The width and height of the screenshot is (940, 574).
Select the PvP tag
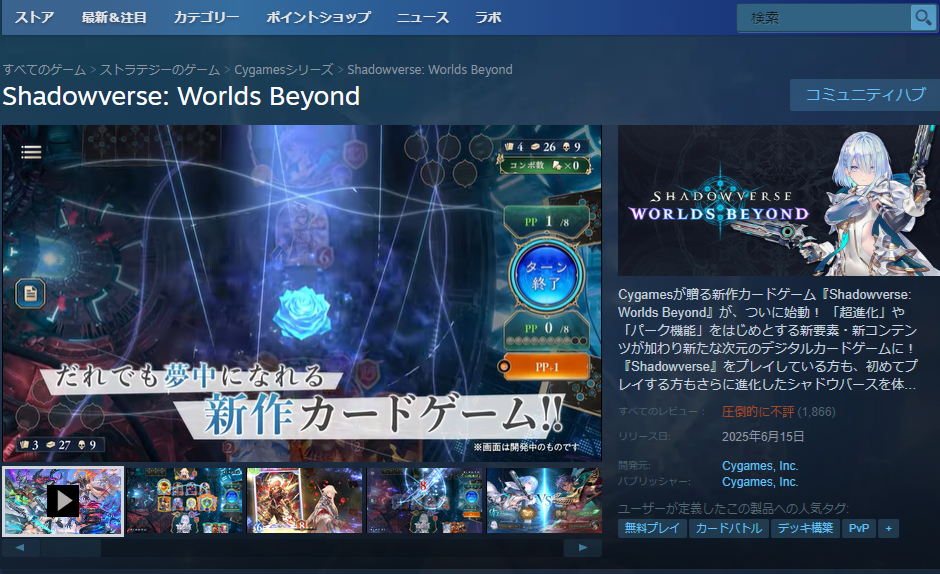click(x=858, y=528)
